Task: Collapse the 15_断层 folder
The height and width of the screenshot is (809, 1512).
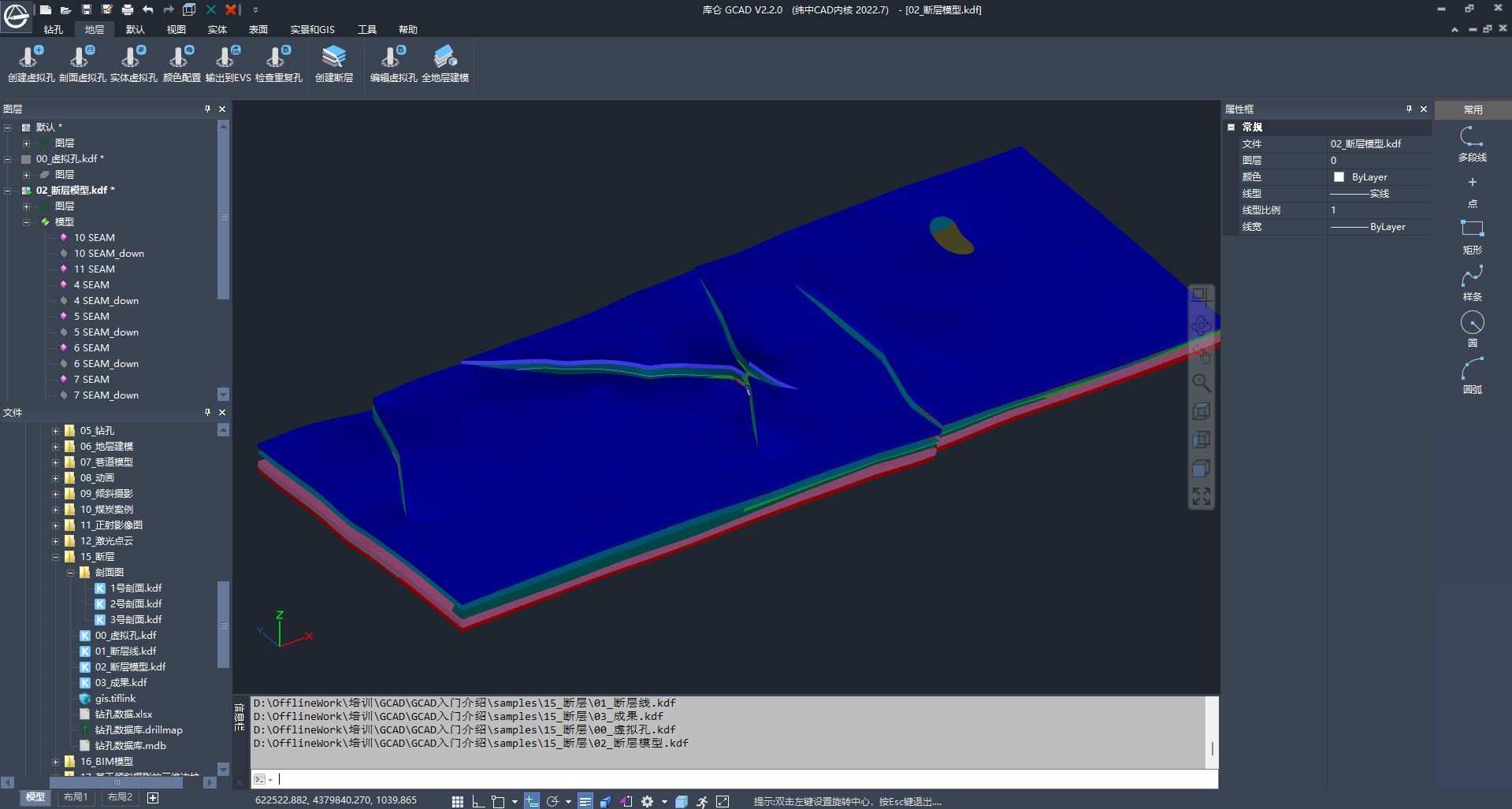Action: tap(56, 557)
